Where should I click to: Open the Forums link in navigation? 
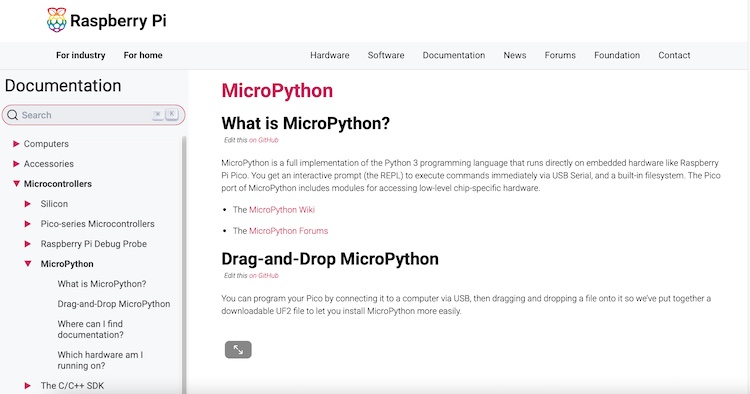pyautogui.click(x=560, y=55)
